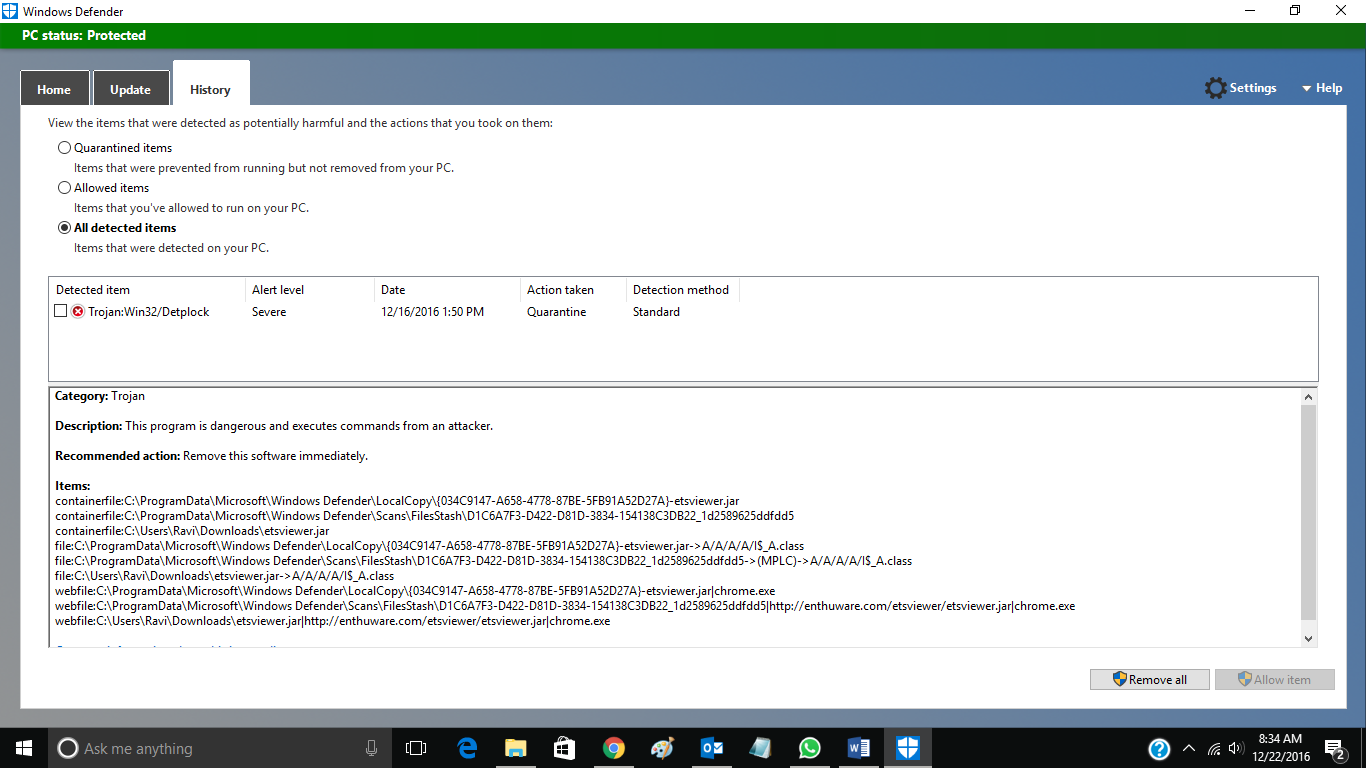This screenshot has width=1366, height=768.
Task: Open the Settings text link
Action: [x=1253, y=88]
